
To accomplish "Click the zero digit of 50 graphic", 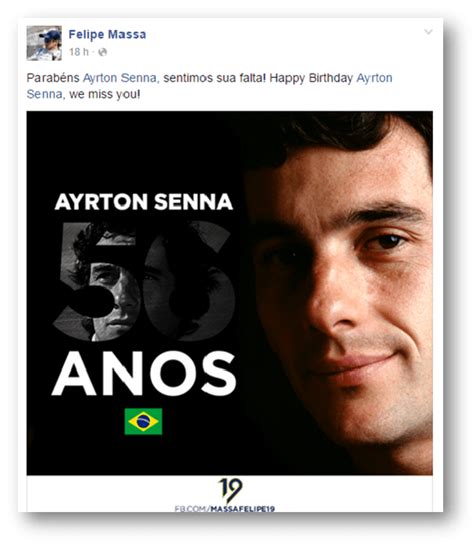I will click(191, 281).
